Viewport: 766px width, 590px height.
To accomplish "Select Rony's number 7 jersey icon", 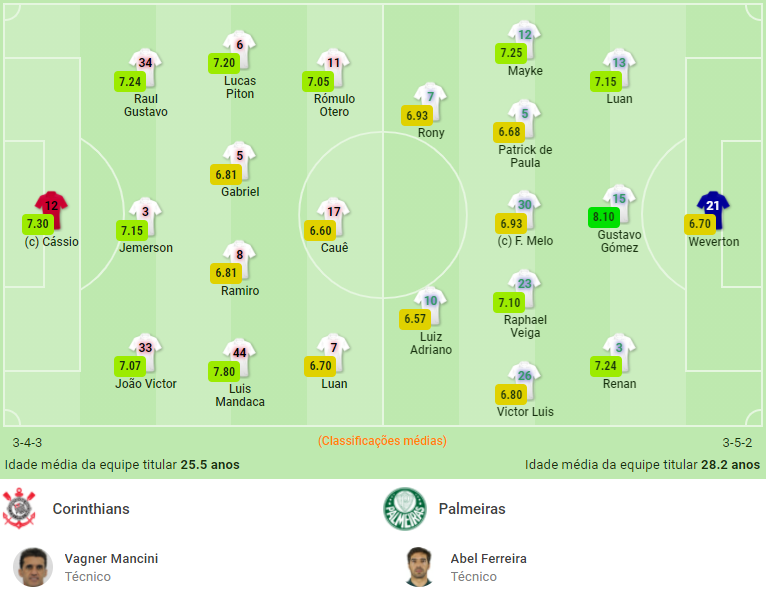I will click(x=430, y=98).
